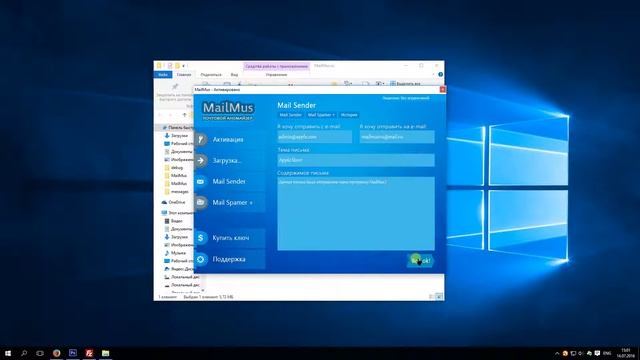Viewport: 640px width, 360px height.
Task: Click the Загрузка arrow icon in sidebar
Action: click(x=200, y=160)
